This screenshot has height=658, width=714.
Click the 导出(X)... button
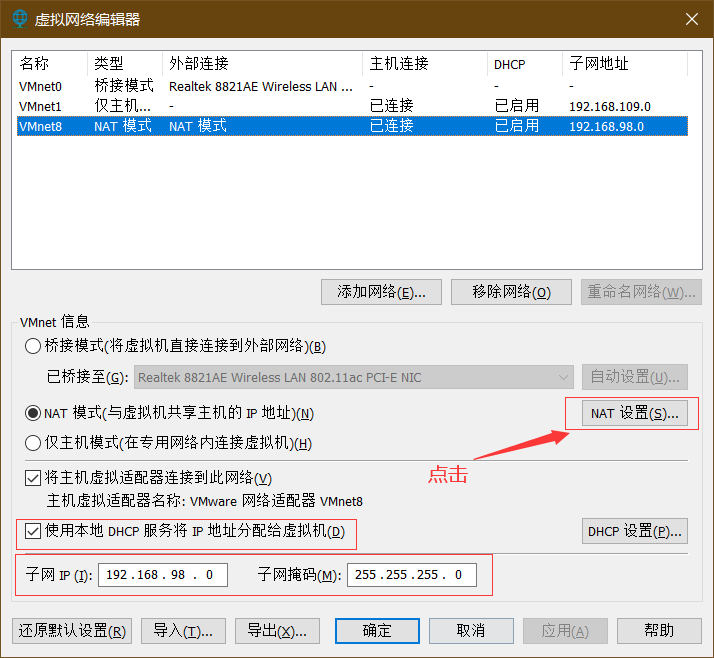(277, 631)
